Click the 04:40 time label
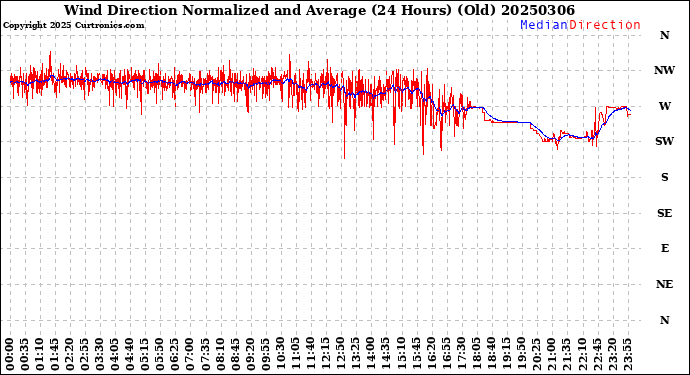The image size is (690, 375). [129, 354]
